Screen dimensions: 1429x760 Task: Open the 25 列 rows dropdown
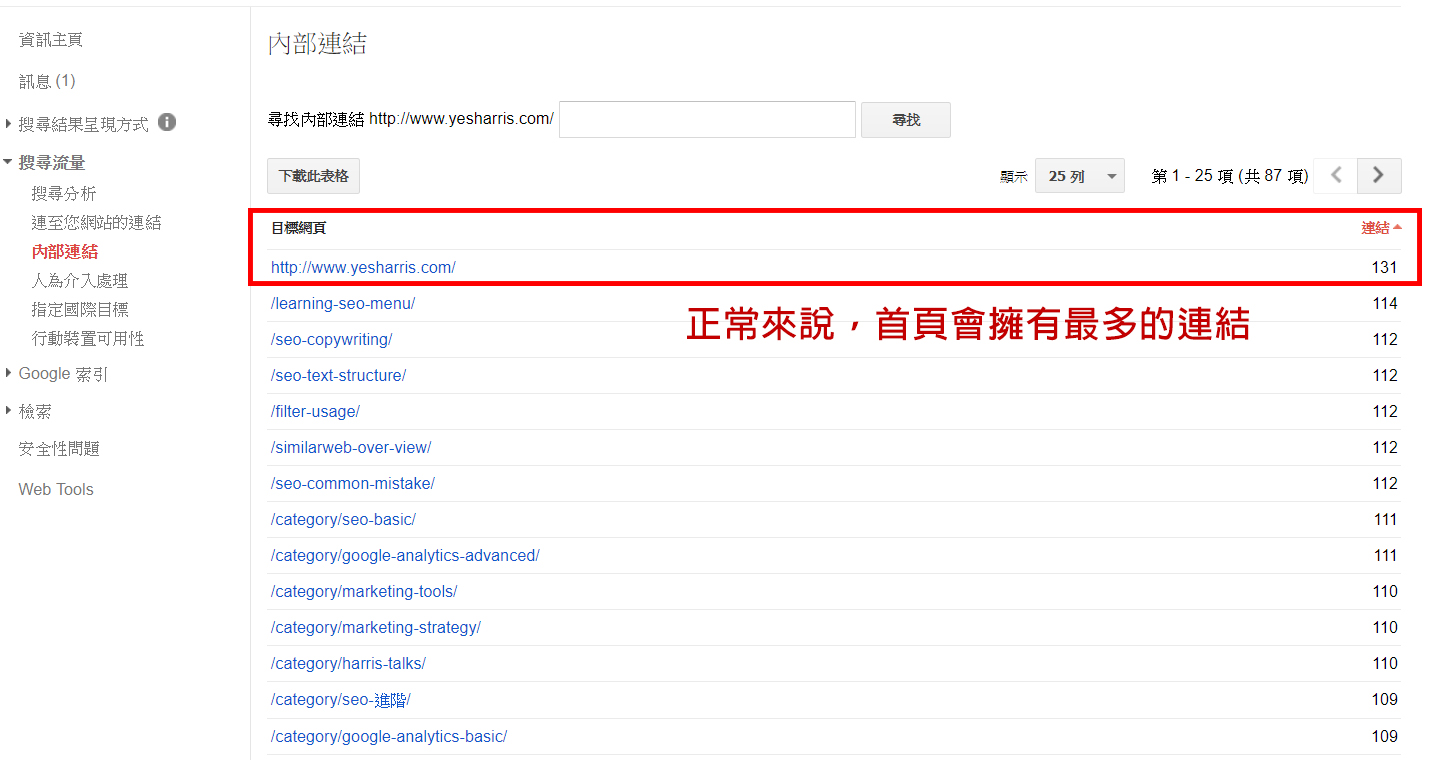click(1079, 176)
